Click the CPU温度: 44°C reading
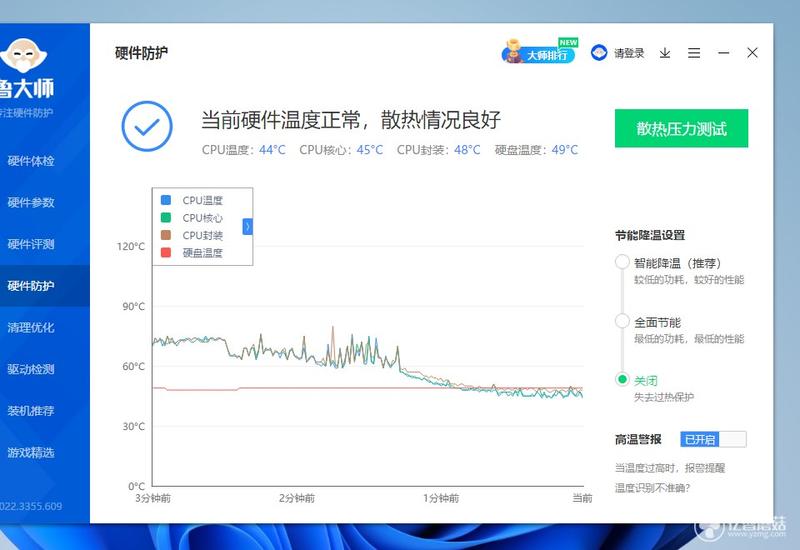Viewport: 800px width, 550px height. pos(243,150)
